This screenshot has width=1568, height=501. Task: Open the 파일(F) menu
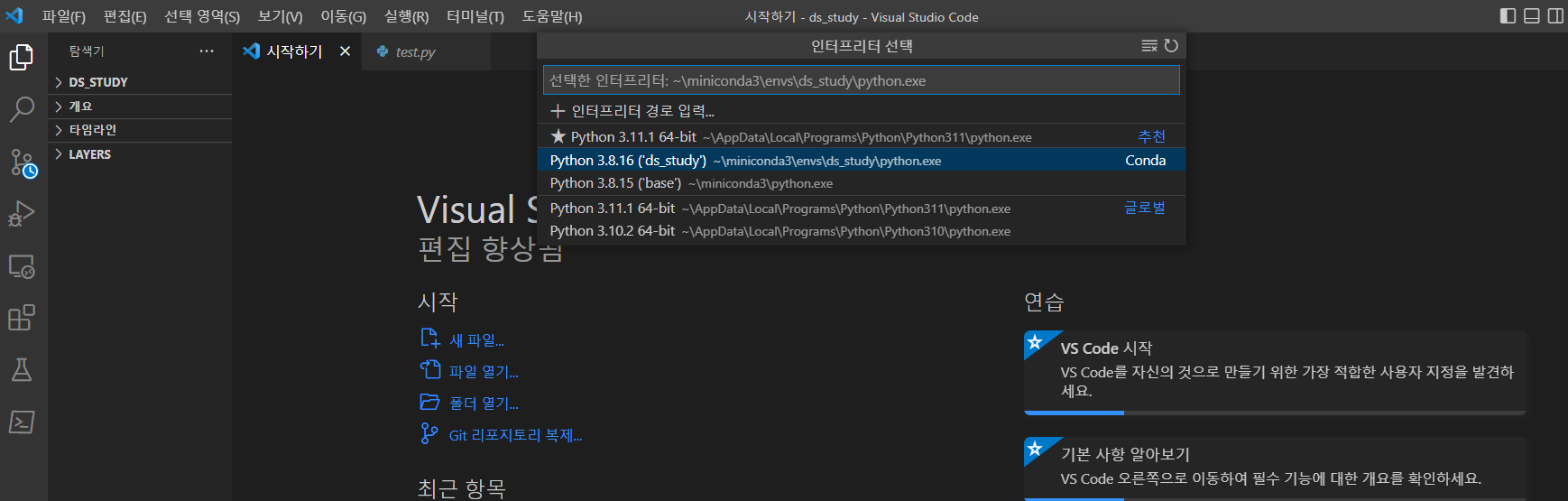(x=63, y=16)
